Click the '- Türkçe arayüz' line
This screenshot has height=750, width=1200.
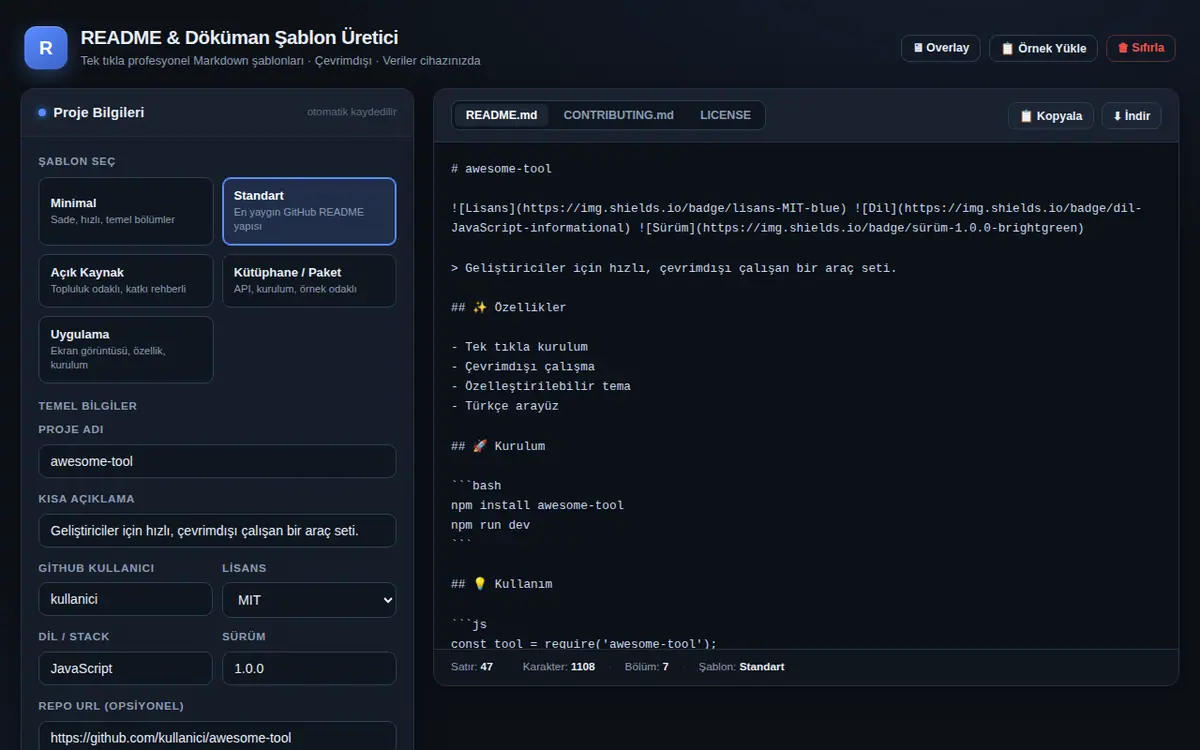505,406
